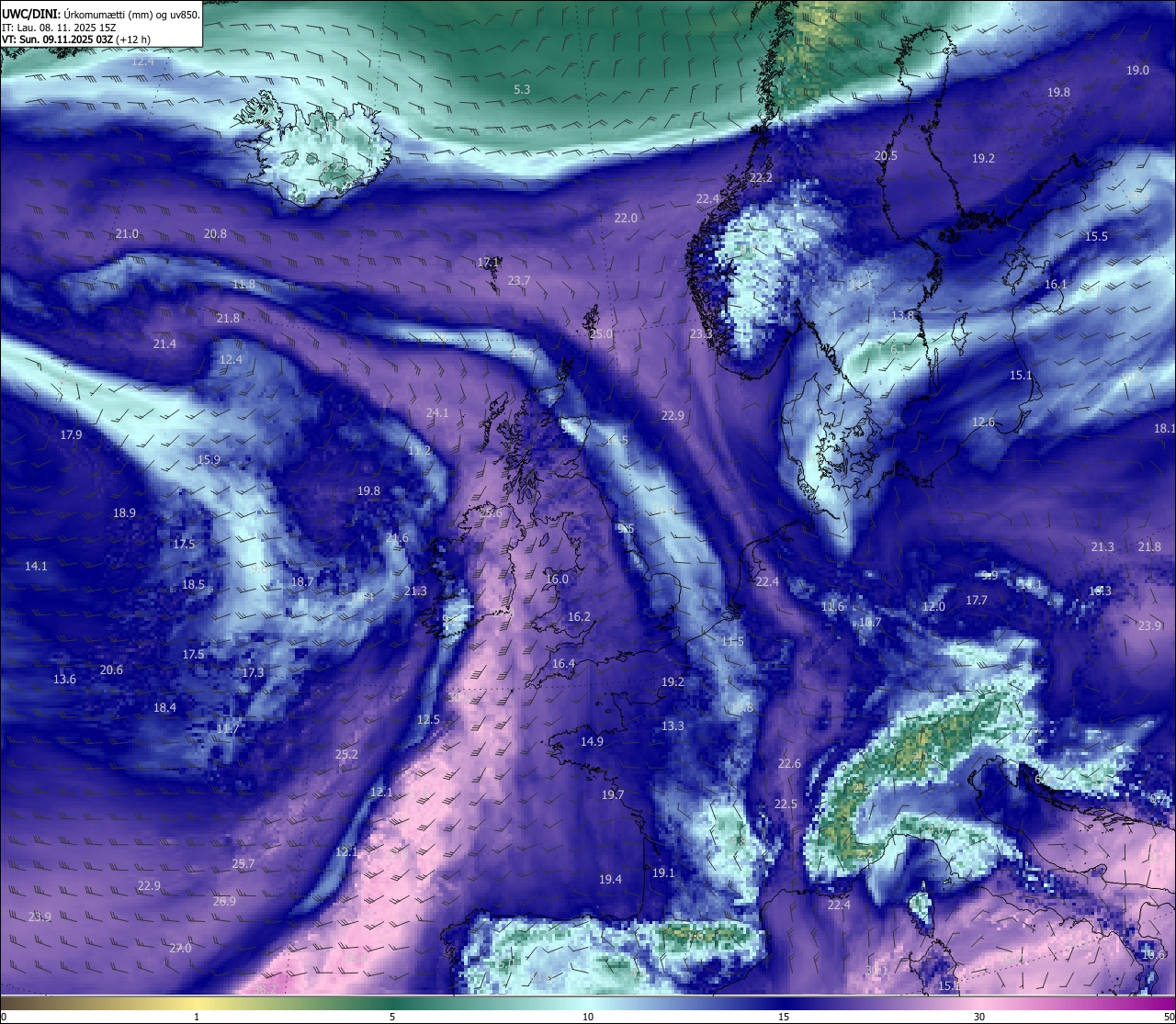Click the 22.5 value label

786,804
